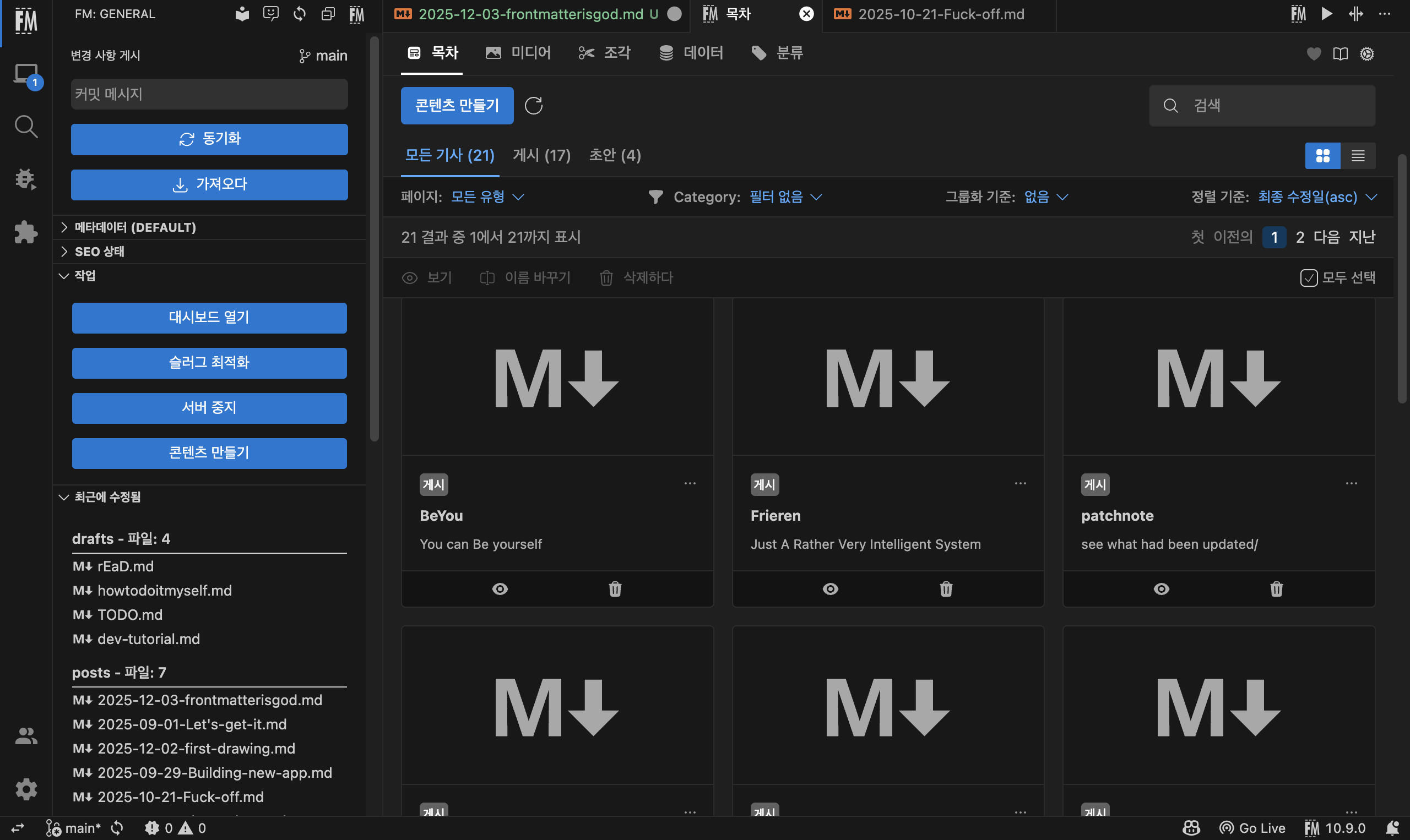Click Go Live in the status bar
Screen dimensions: 1410x840
(x=1252, y=828)
